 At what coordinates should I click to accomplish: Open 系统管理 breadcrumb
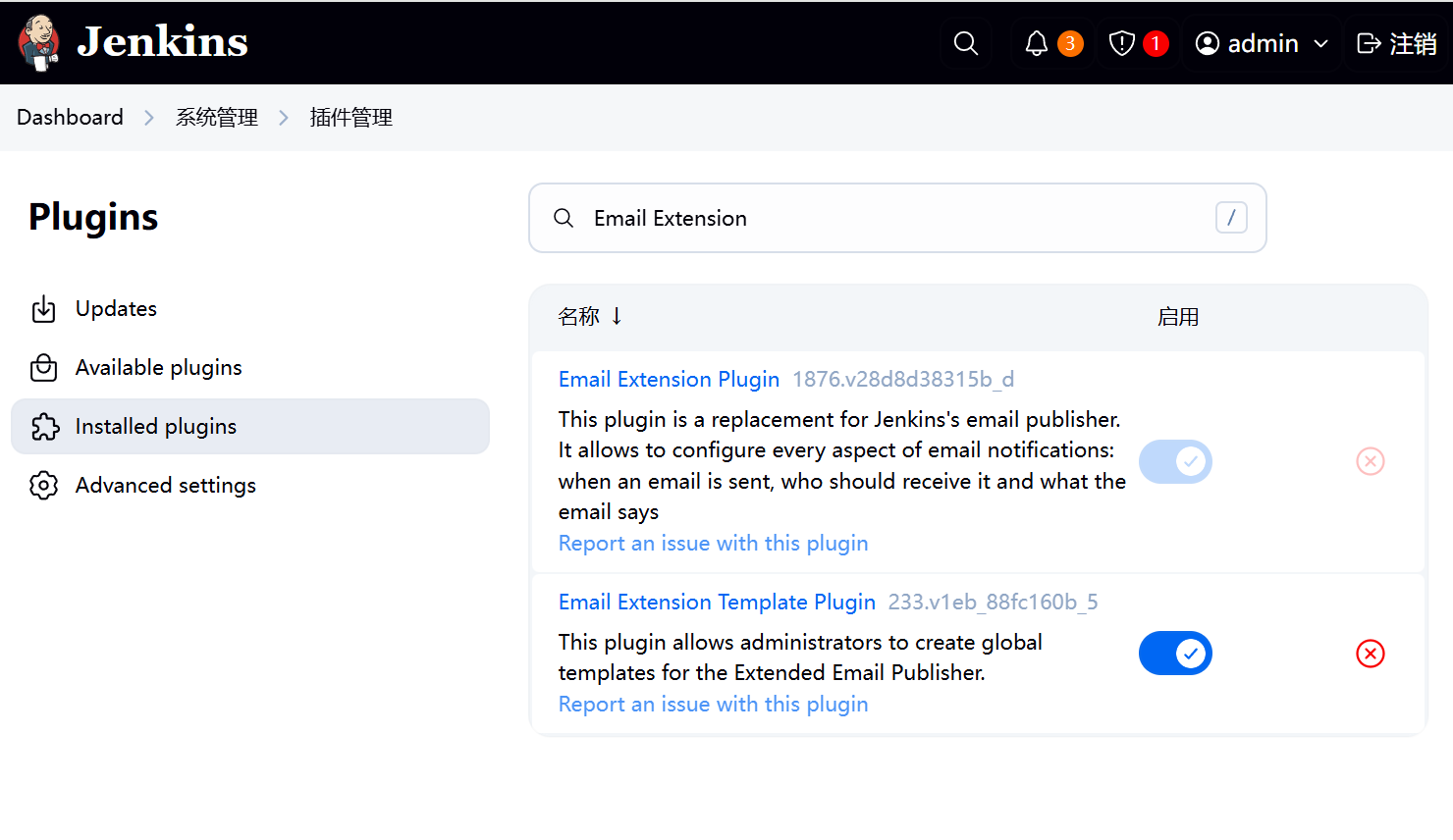[x=217, y=118]
